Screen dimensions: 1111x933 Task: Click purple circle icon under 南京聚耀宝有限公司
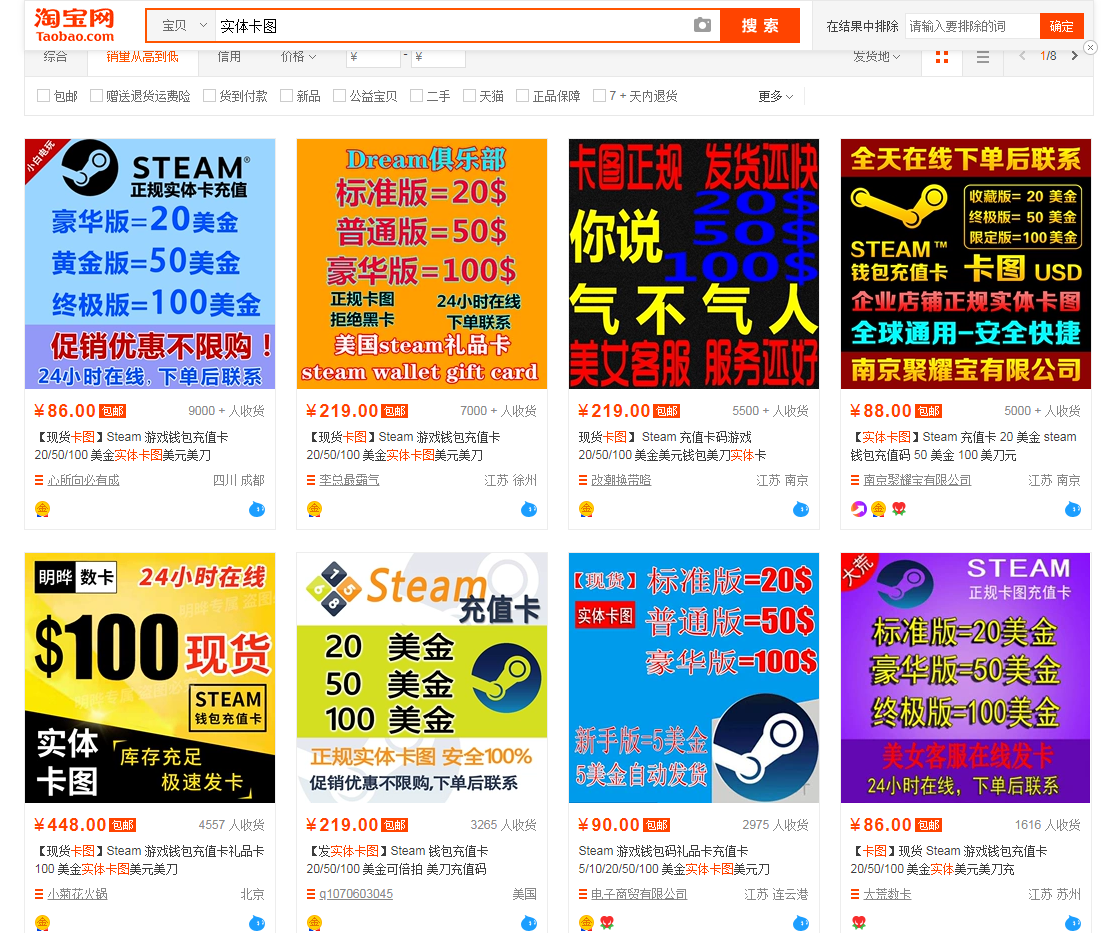[x=859, y=509]
